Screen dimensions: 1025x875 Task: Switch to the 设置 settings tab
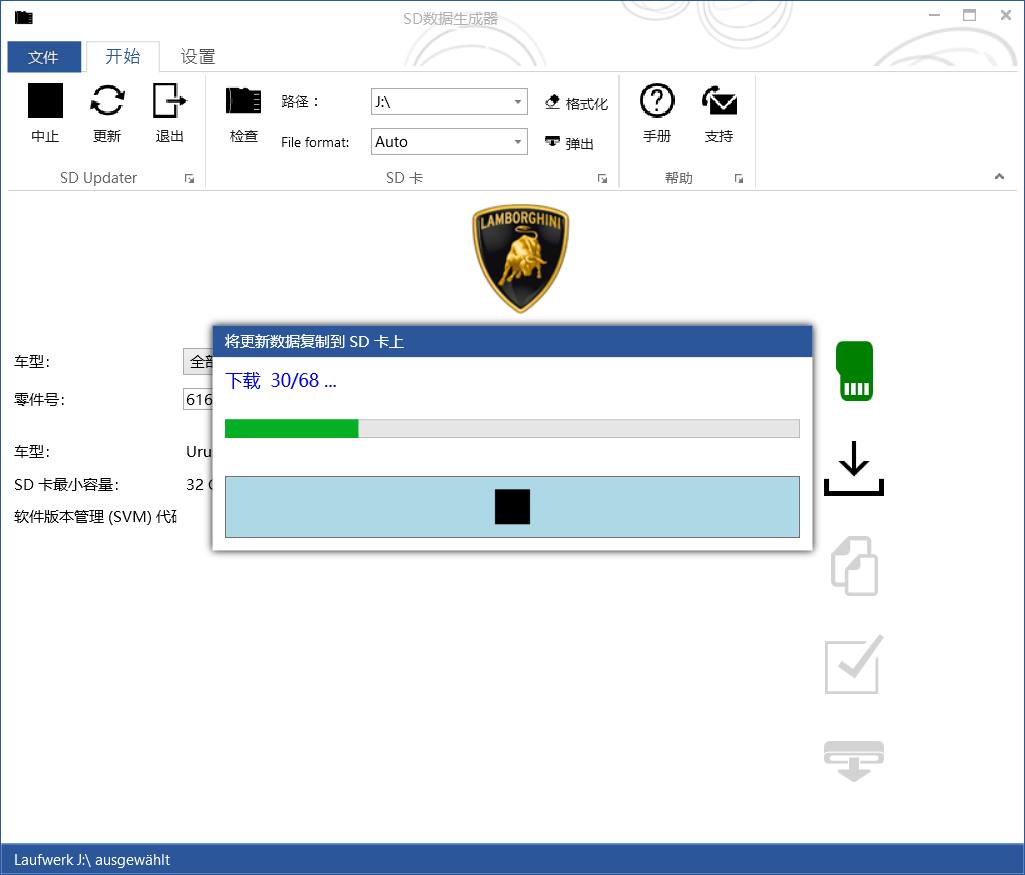[198, 57]
